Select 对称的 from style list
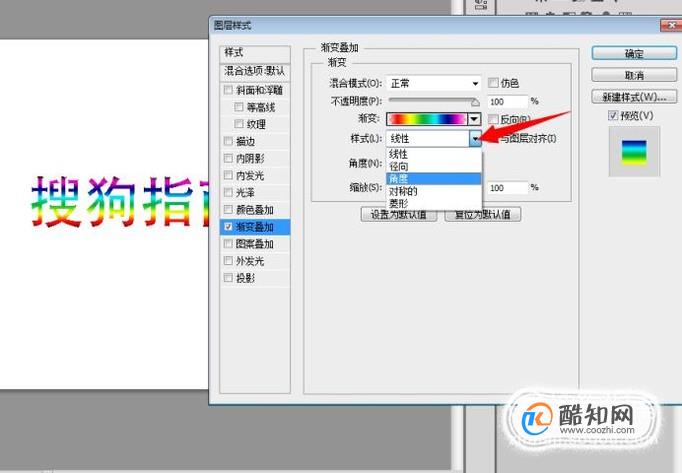The image size is (682, 473). [x=434, y=191]
